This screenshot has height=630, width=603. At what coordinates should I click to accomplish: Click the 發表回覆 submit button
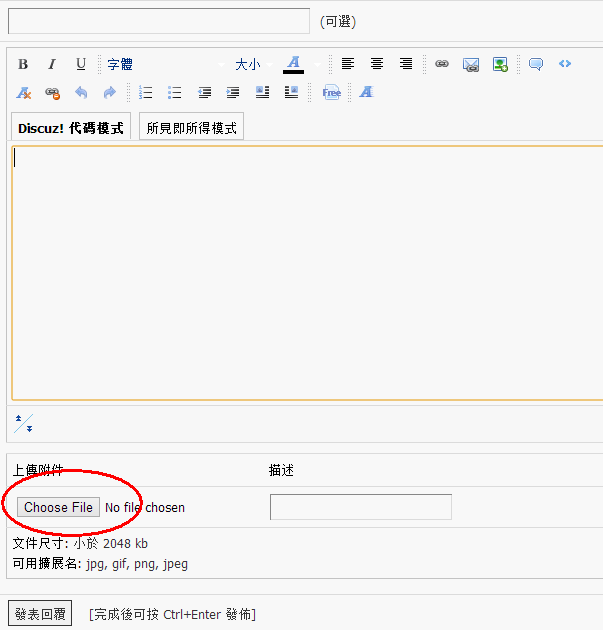coord(40,614)
